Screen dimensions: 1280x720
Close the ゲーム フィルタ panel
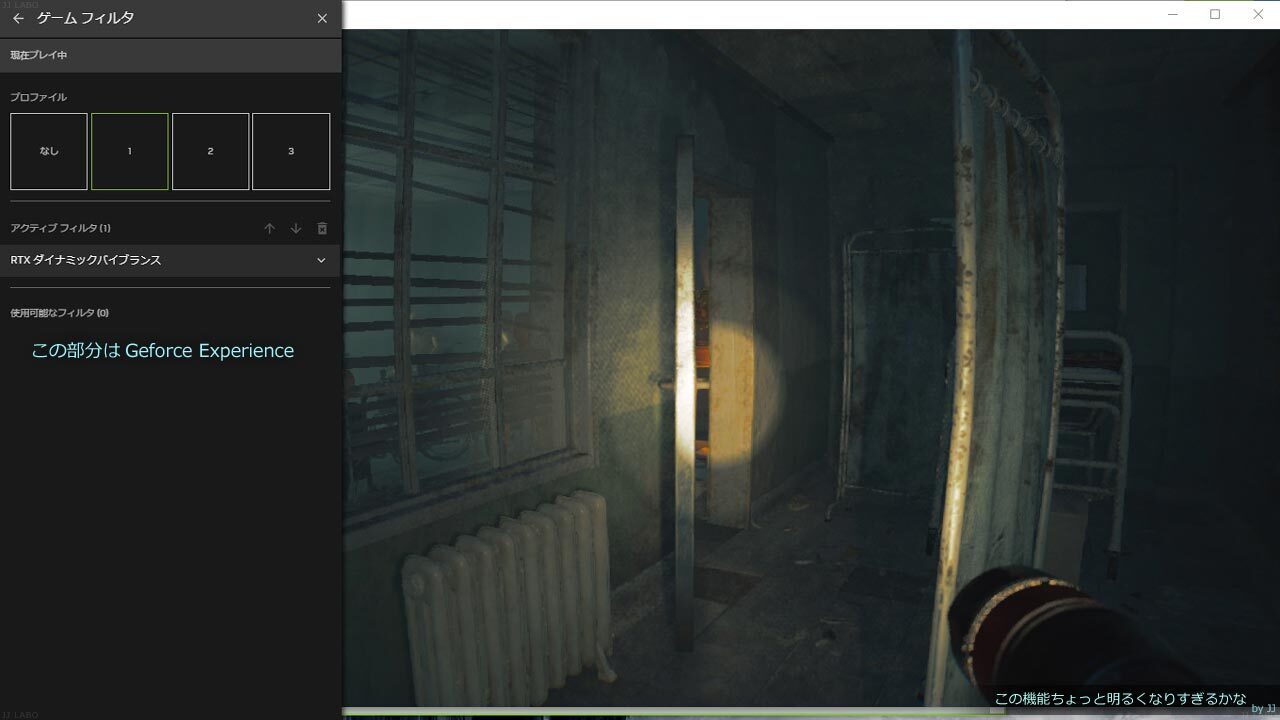[322, 18]
